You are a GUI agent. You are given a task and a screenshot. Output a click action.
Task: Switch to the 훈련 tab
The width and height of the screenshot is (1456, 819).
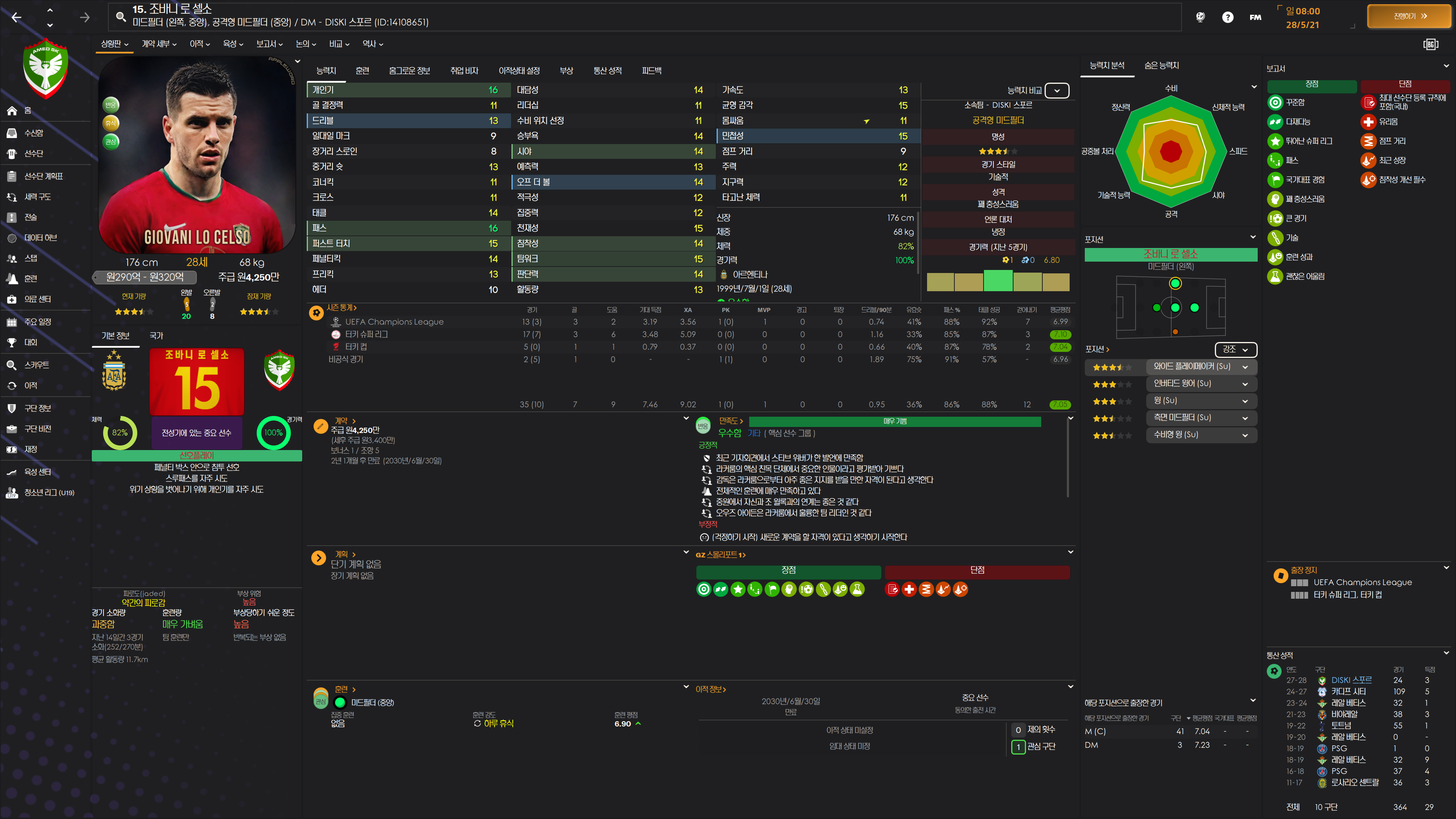pos(362,71)
